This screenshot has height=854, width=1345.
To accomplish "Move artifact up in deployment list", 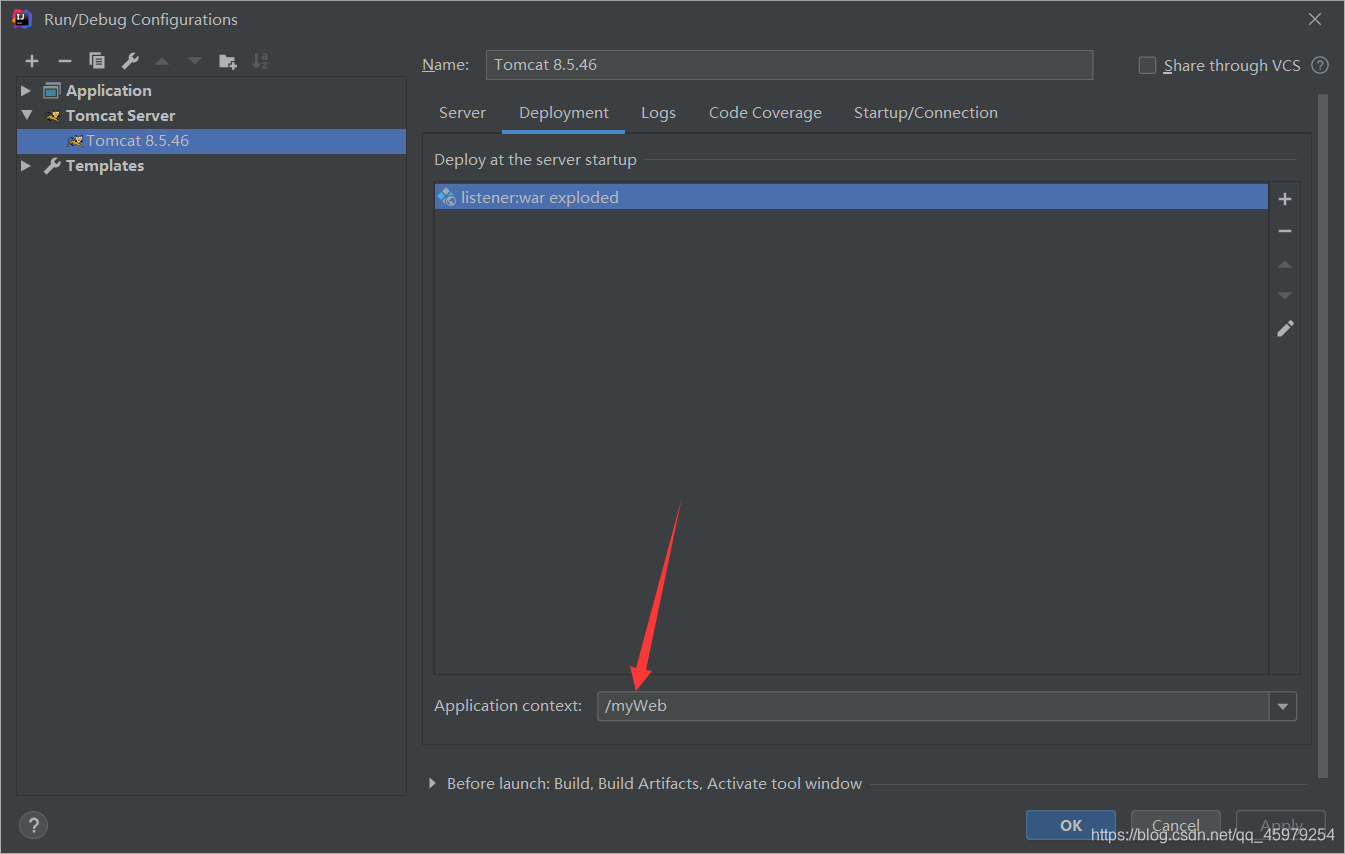I will click(x=1285, y=264).
